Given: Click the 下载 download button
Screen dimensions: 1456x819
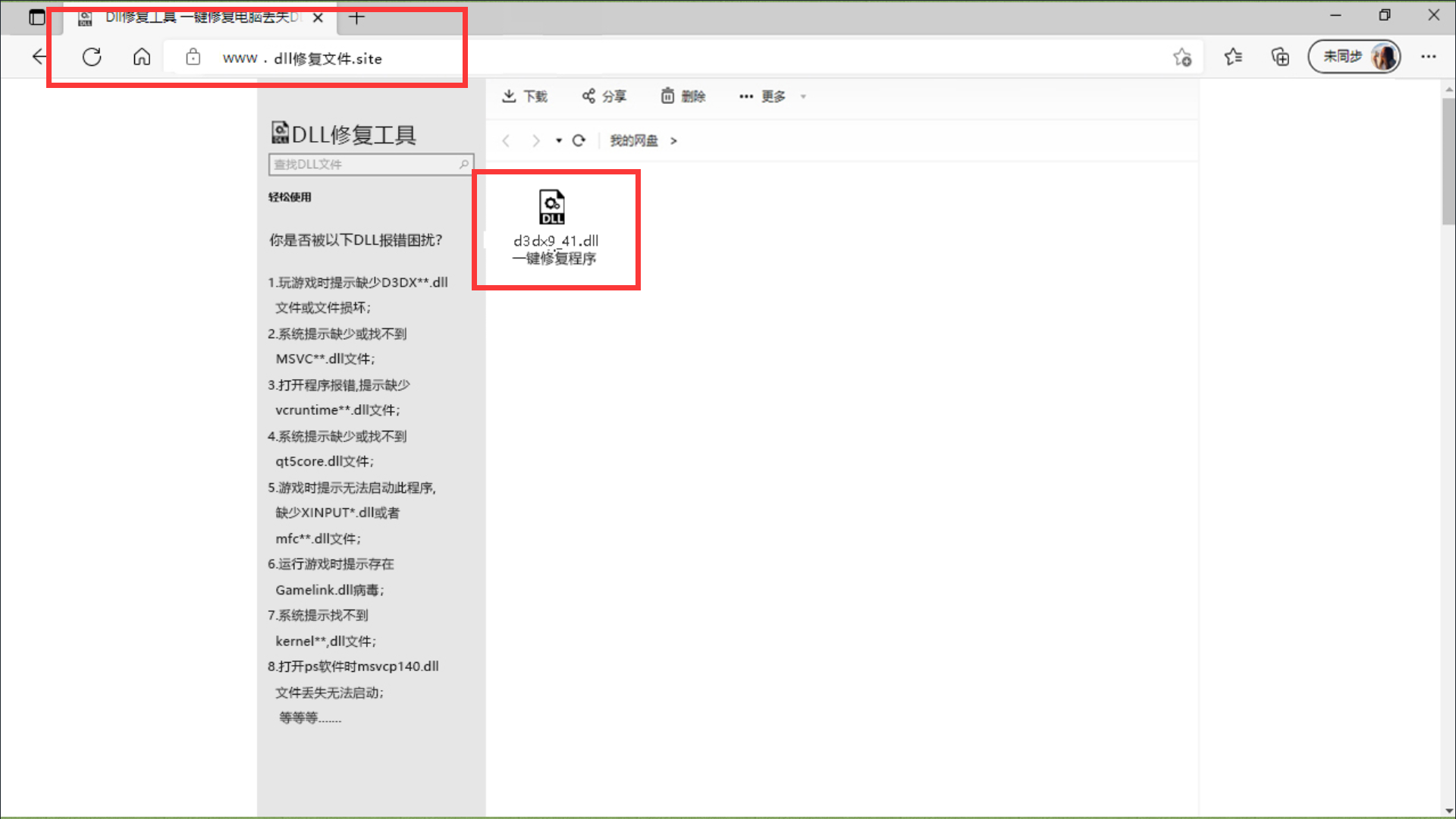Looking at the screenshot, I should [524, 96].
